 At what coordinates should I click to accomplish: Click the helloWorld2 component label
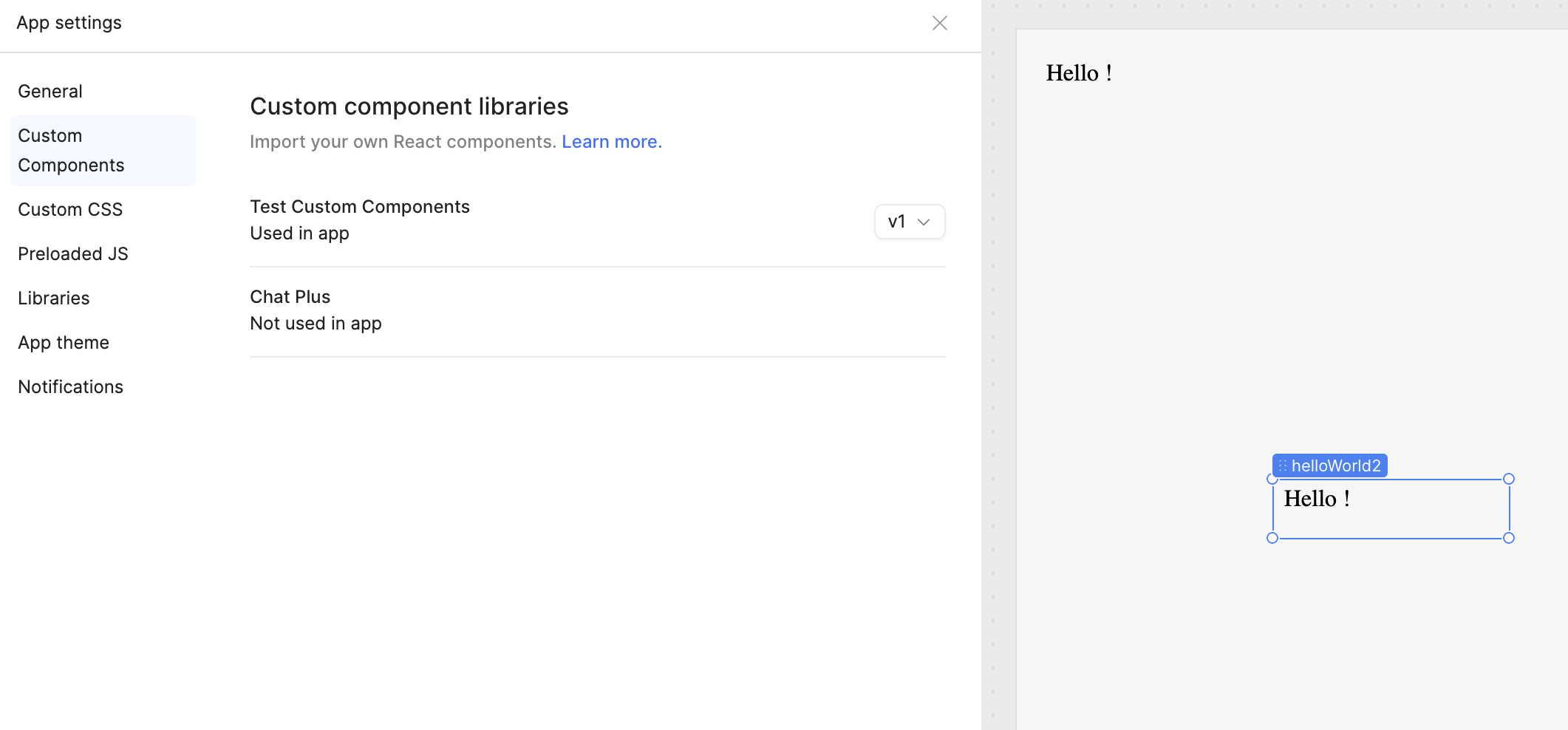point(1335,466)
